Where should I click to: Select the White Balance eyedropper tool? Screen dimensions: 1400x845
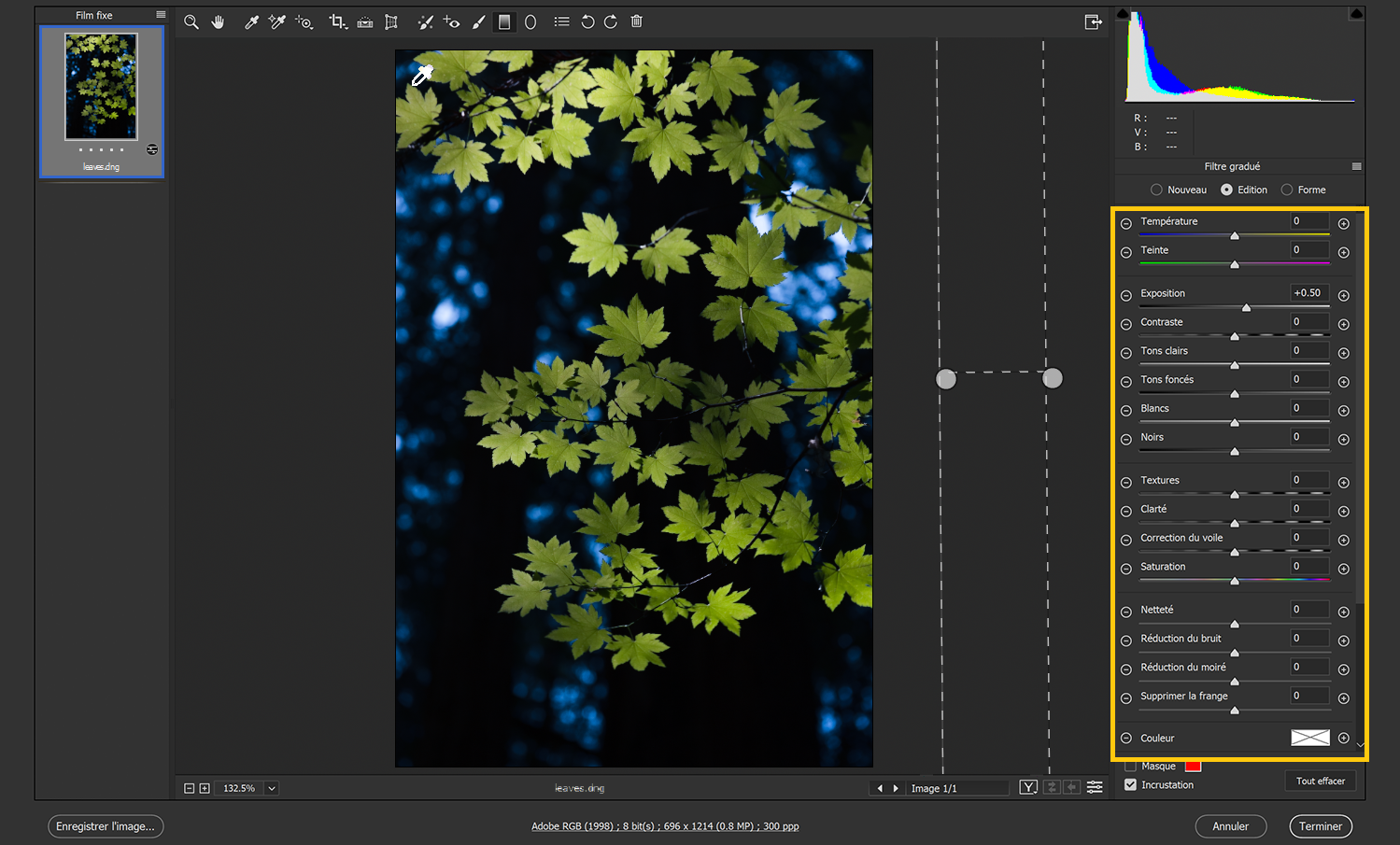tap(251, 22)
